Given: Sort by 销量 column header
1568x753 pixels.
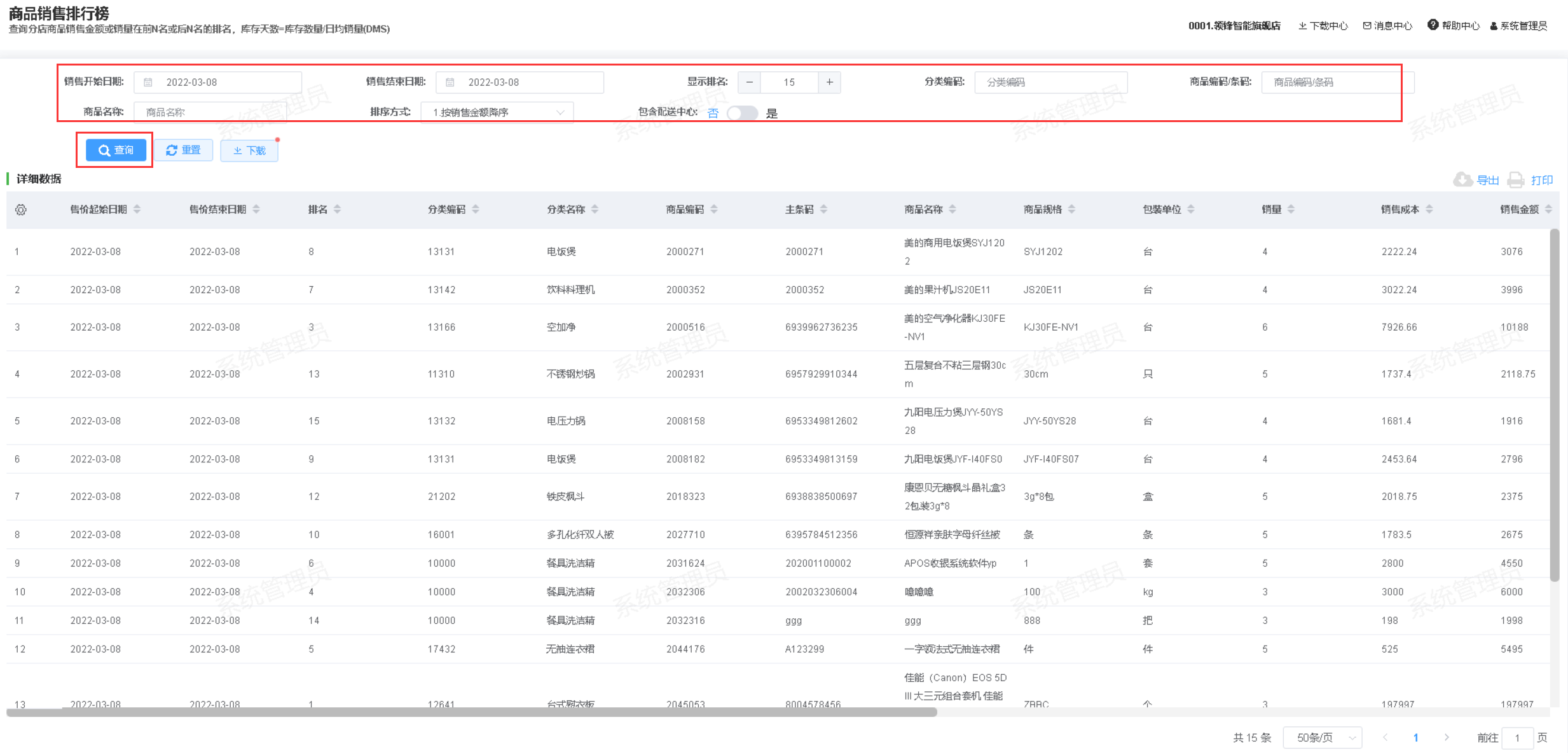Looking at the screenshot, I should click(x=1272, y=209).
